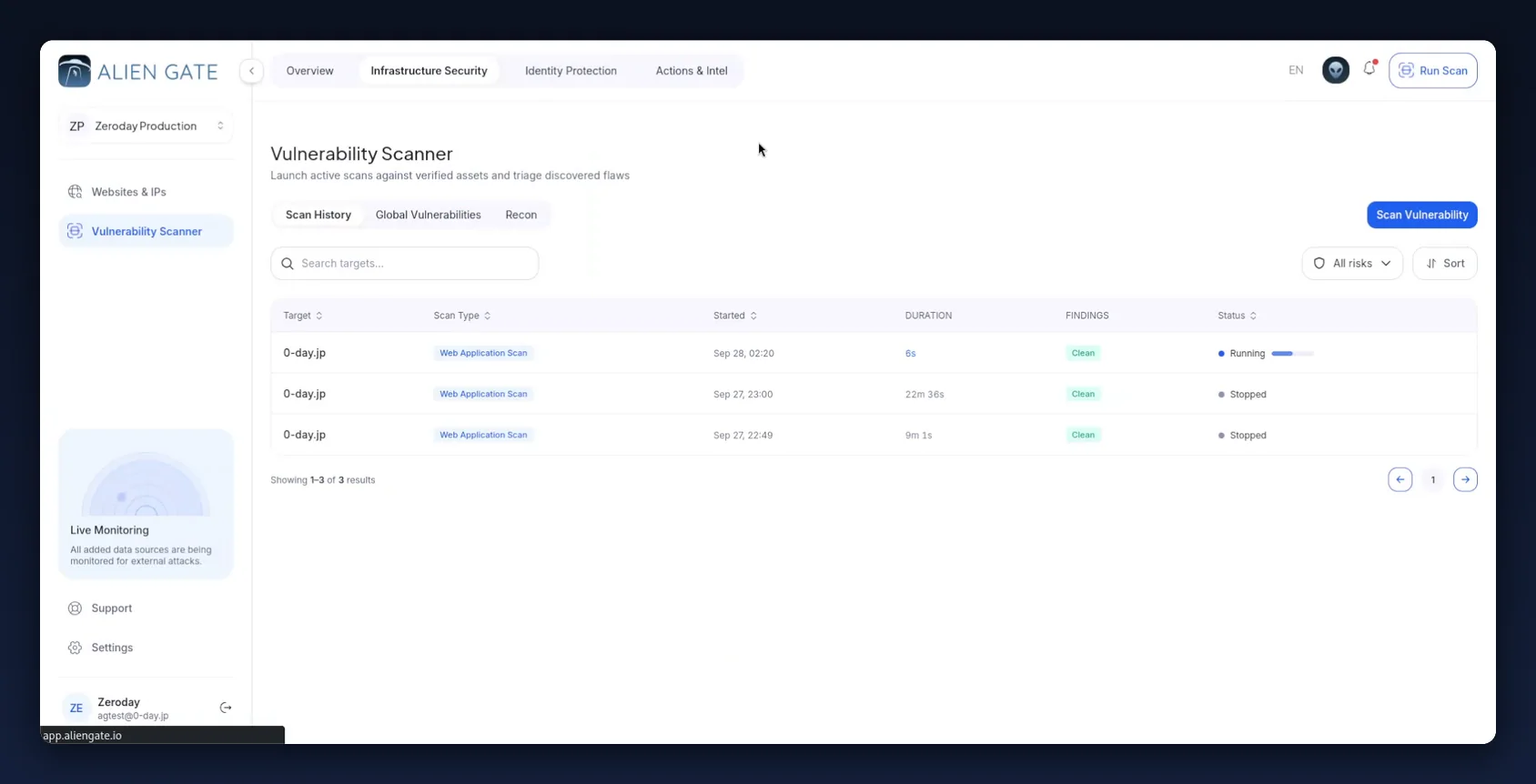Screen dimensions: 1536x784
Task: Click the 6s duration value
Action: click(x=911, y=353)
